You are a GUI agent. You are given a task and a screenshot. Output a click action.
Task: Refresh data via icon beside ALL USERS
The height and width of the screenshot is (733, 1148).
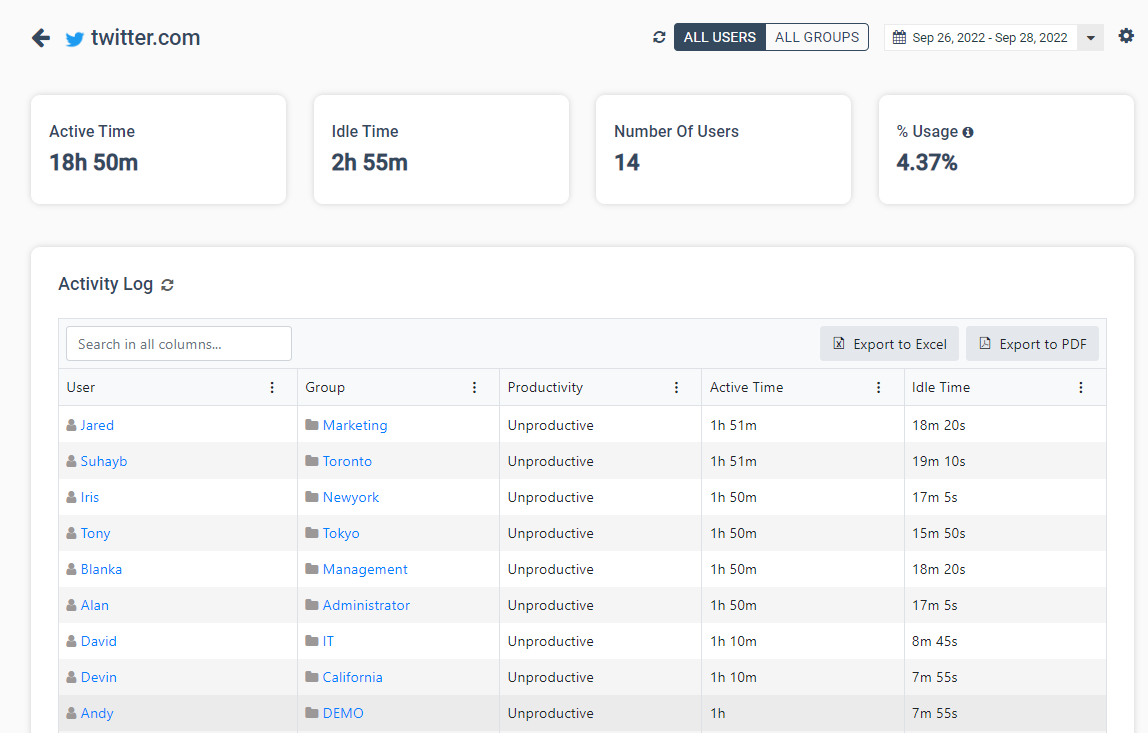point(659,37)
